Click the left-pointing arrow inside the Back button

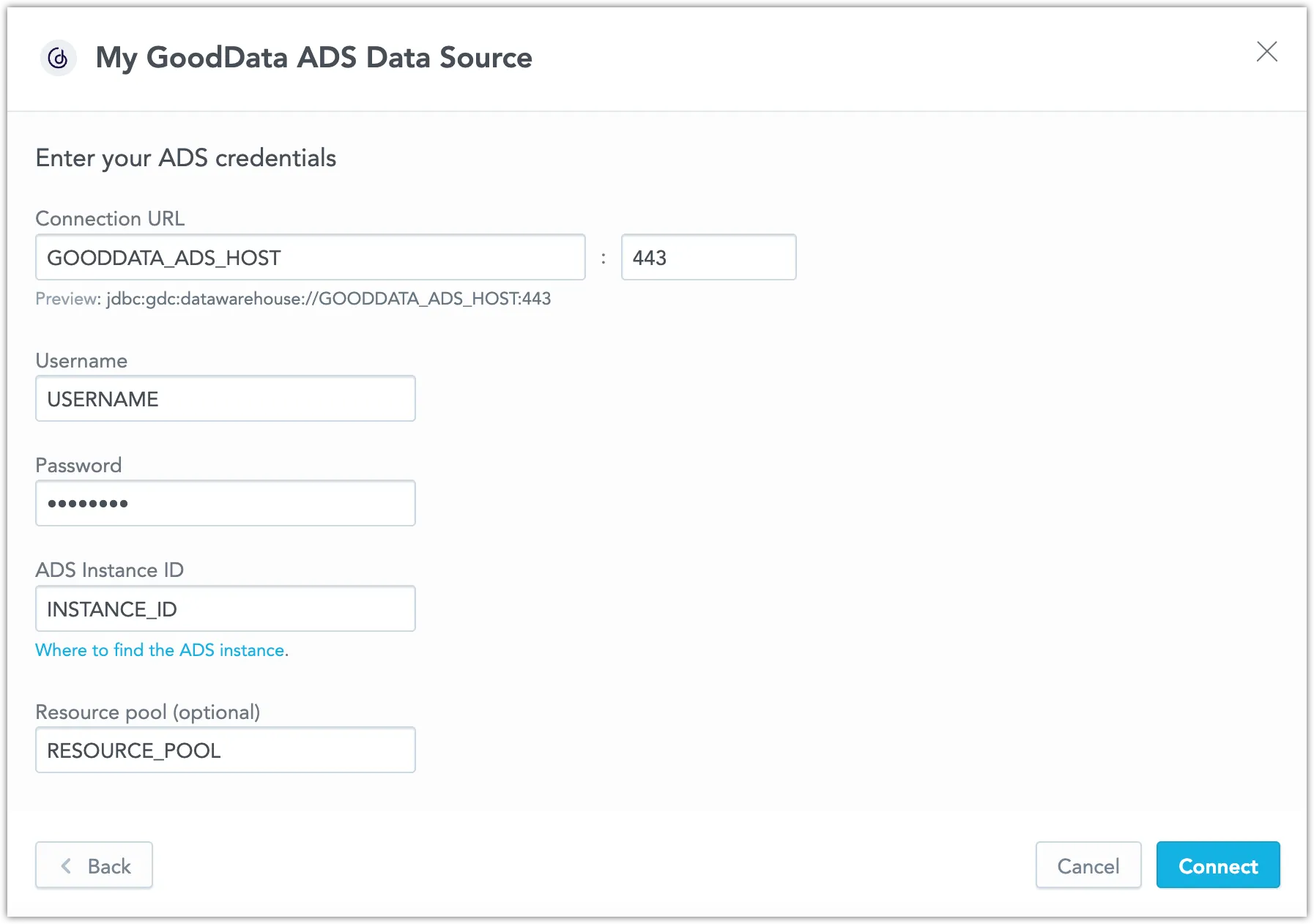66,865
